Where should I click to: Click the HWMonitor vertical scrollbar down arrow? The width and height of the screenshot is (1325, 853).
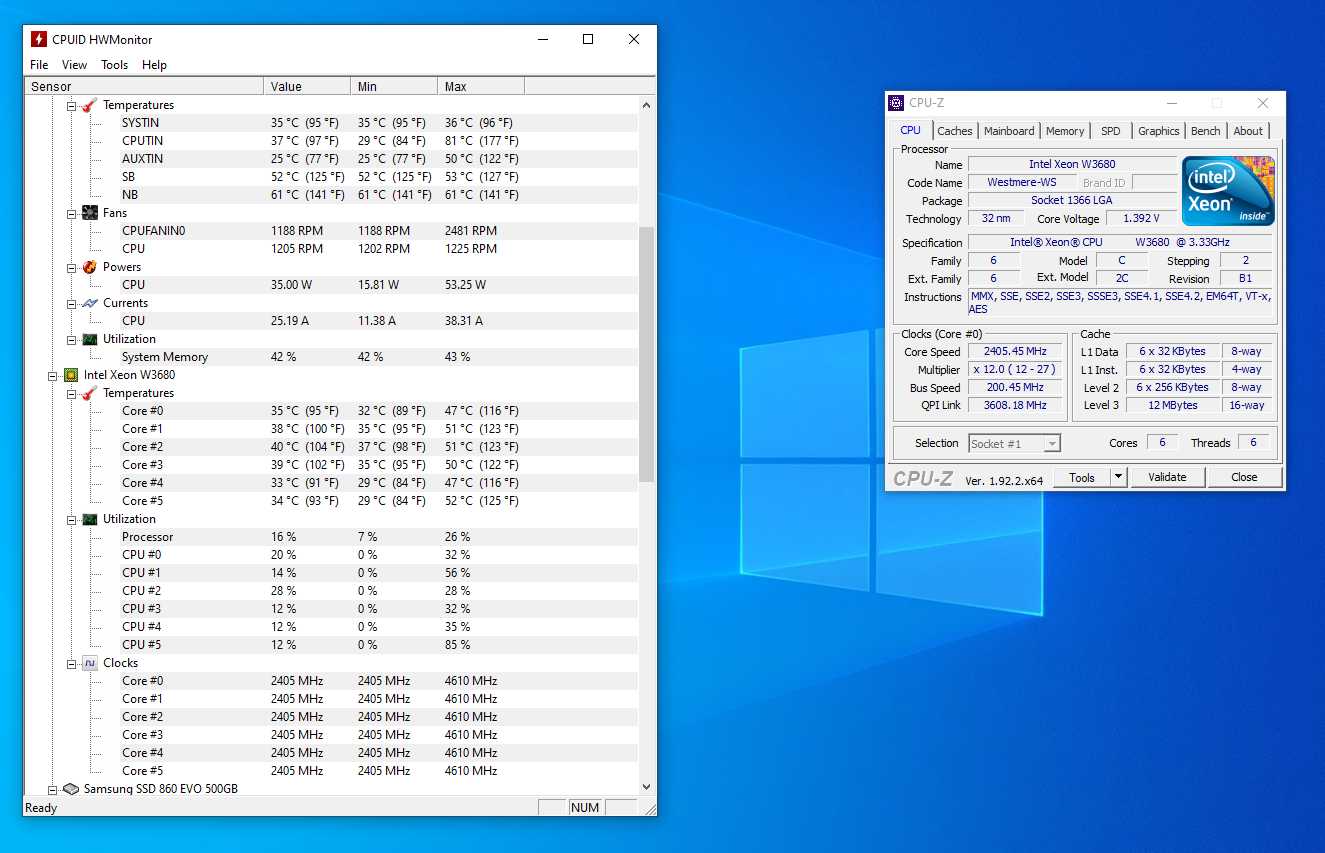tap(646, 787)
